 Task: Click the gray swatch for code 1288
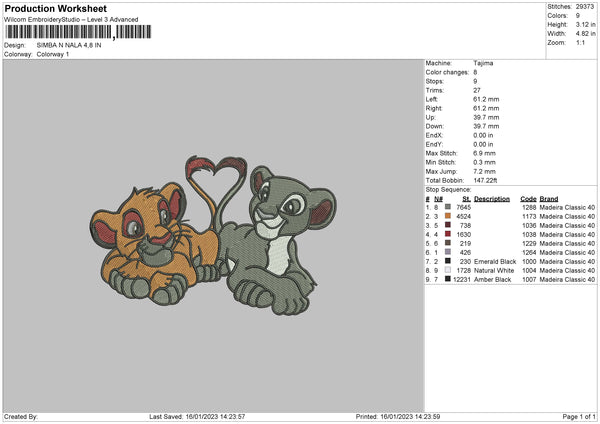pos(446,207)
